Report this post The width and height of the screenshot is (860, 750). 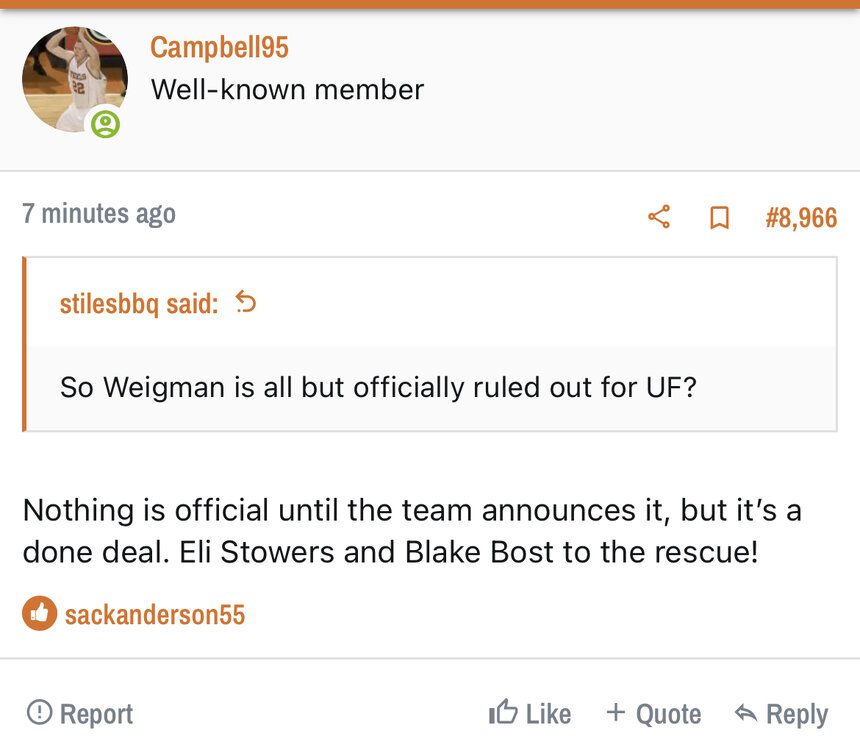click(80, 713)
